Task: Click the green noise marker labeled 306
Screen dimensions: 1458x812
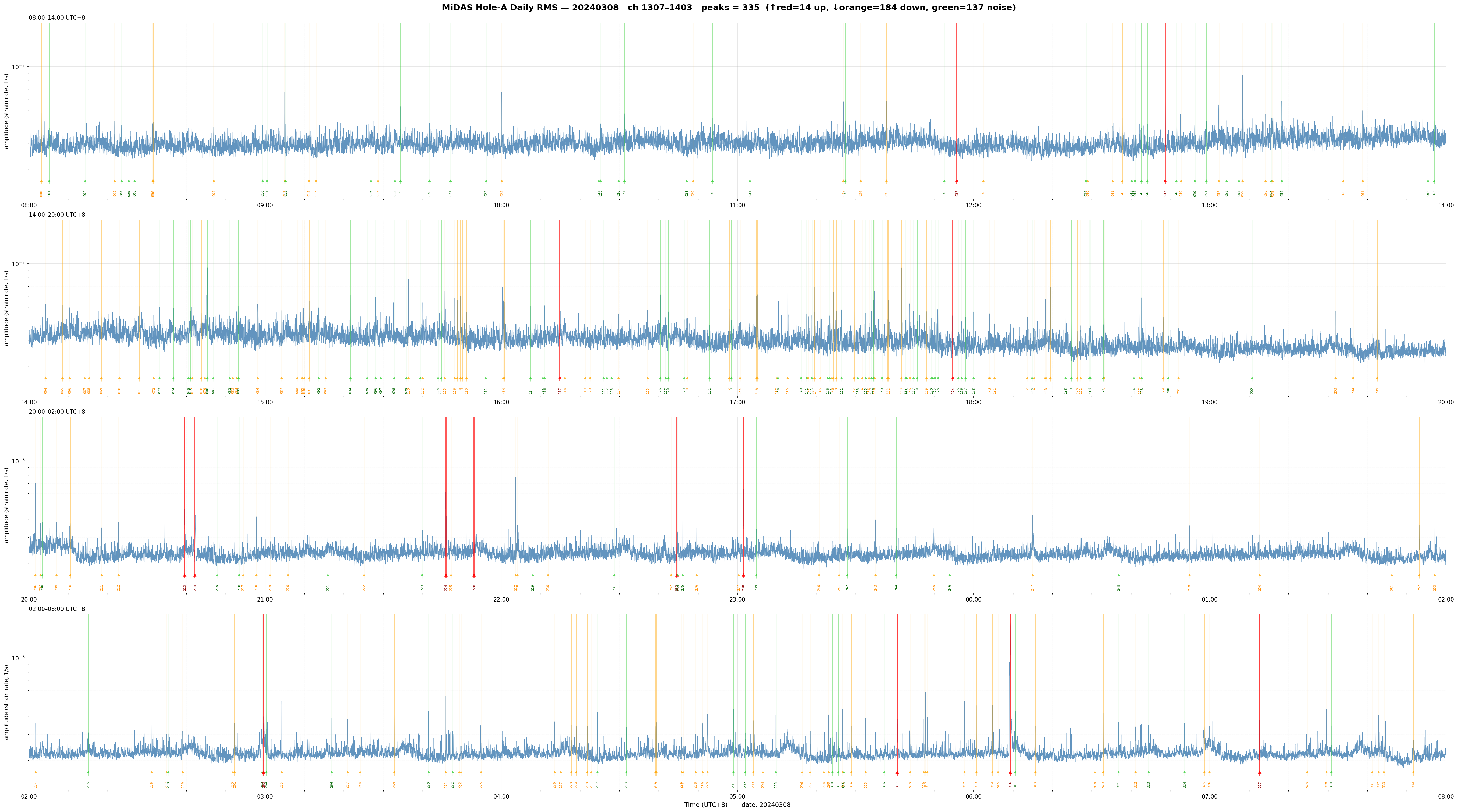Action: 884,772
